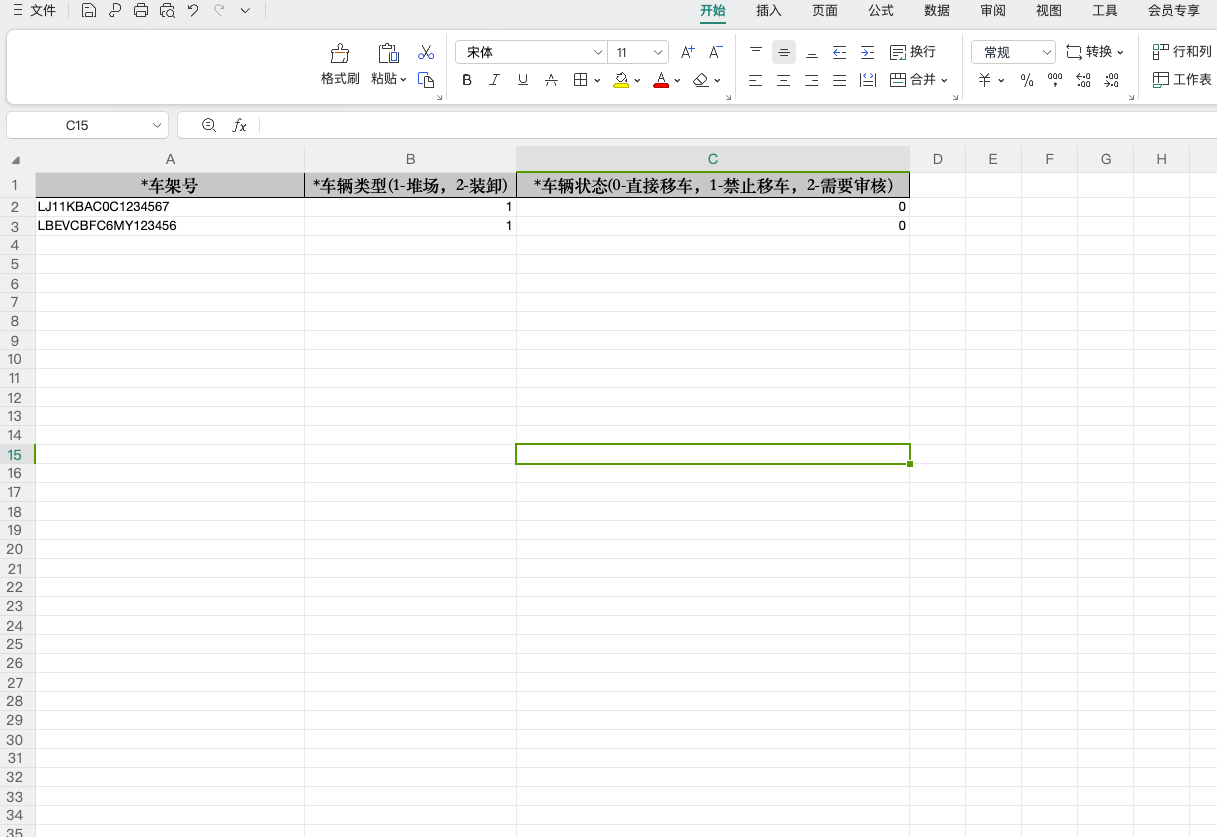Screen dimensions: 1217x837
Task: Switch to the 插入 tab
Action: (769, 11)
